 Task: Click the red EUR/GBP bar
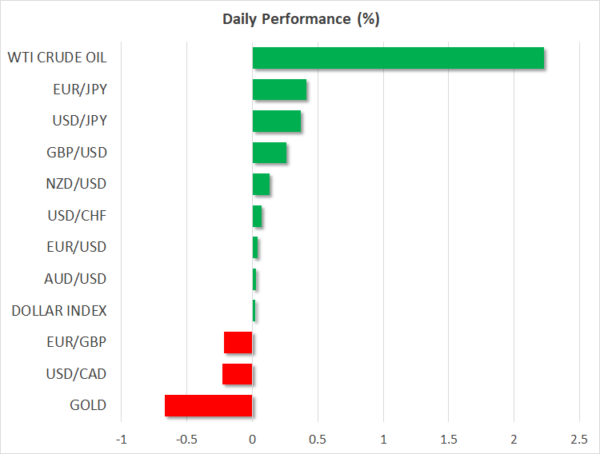click(x=238, y=343)
